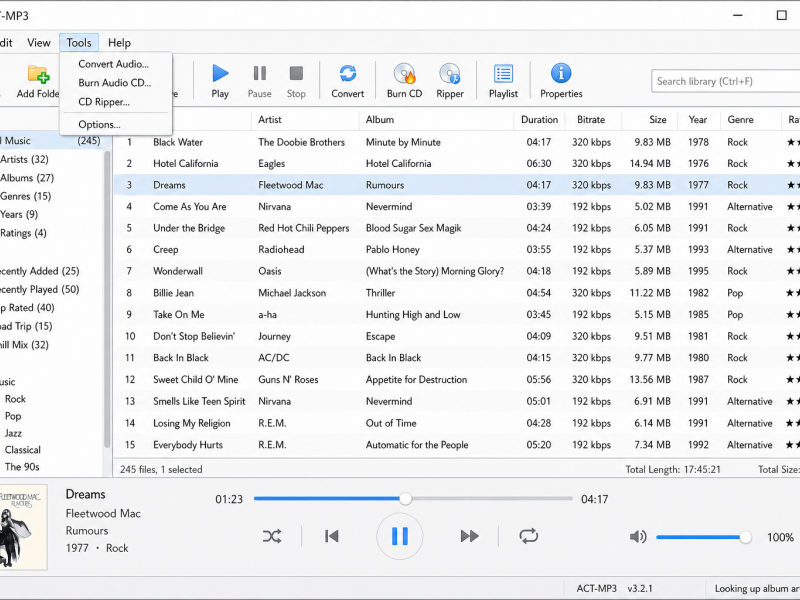The image size is (800, 600).
Task: Select Genres (15) in sidebar
Action: click(26, 196)
